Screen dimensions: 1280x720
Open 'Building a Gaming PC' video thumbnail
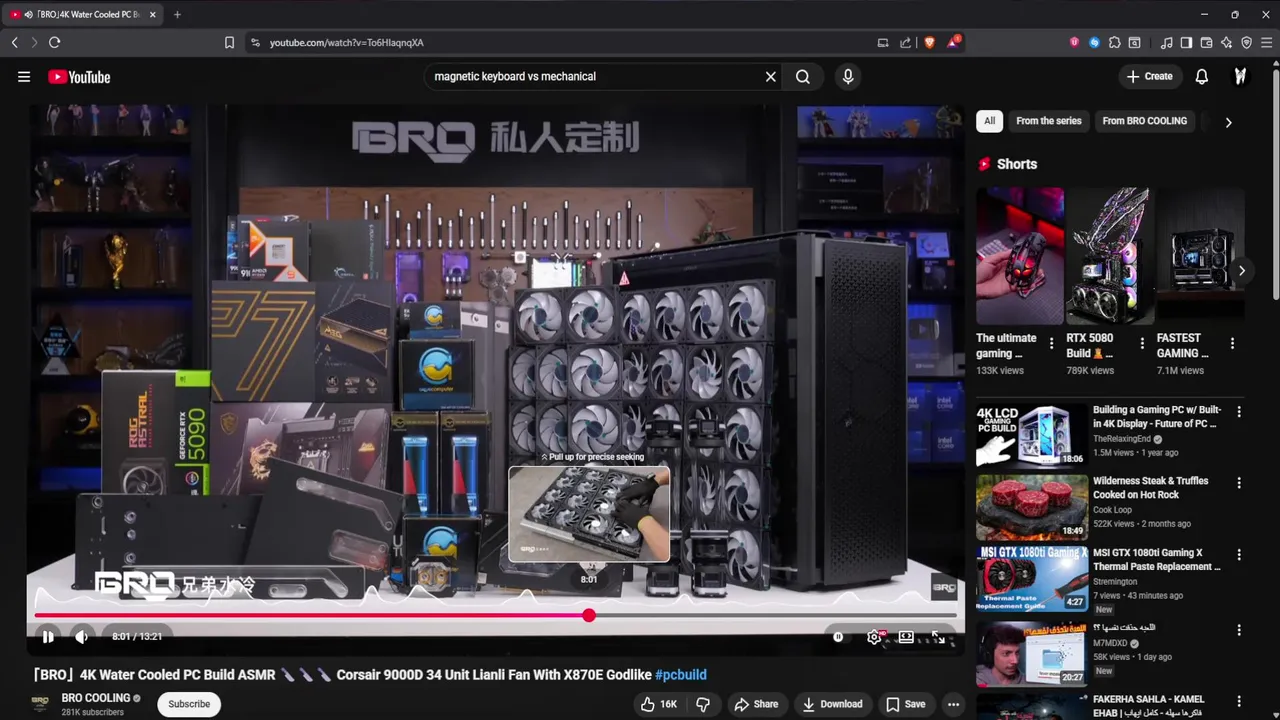point(1032,435)
